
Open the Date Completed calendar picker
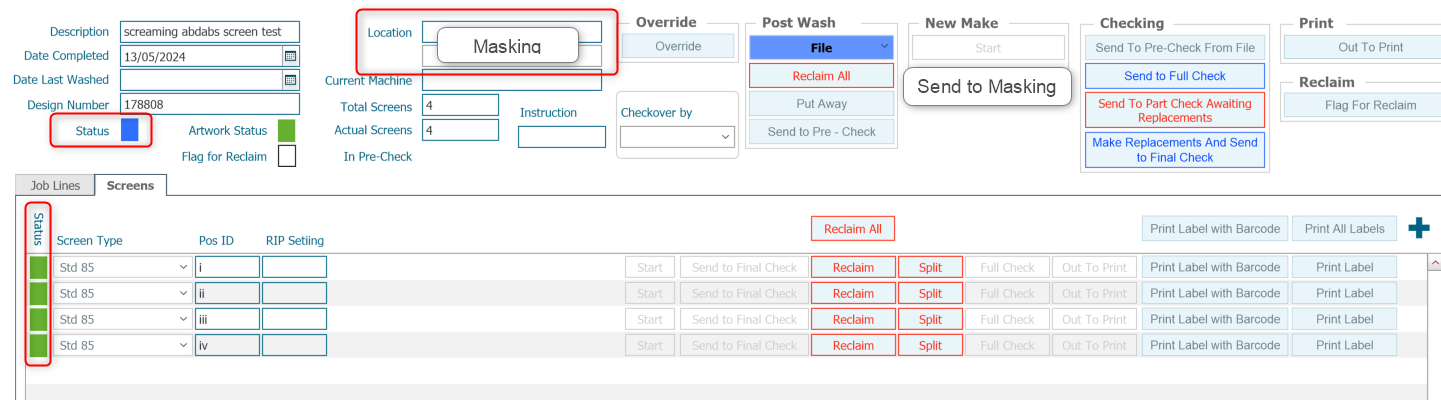[x=290, y=56]
